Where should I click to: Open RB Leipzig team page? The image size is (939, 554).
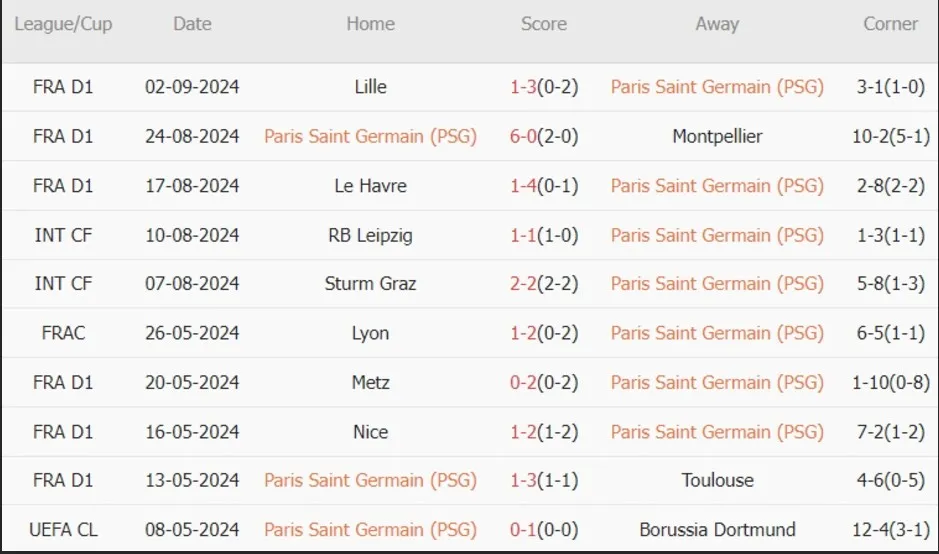coord(370,235)
